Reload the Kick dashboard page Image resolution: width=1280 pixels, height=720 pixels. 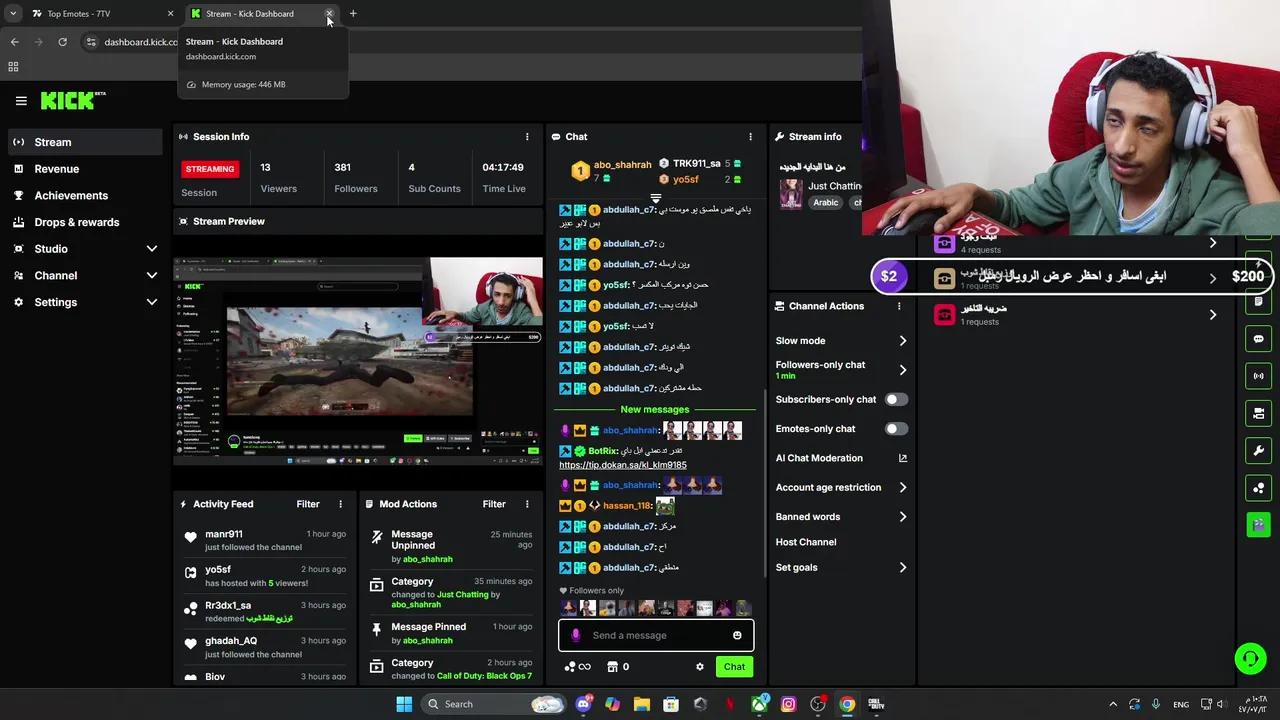pos(62,42)
